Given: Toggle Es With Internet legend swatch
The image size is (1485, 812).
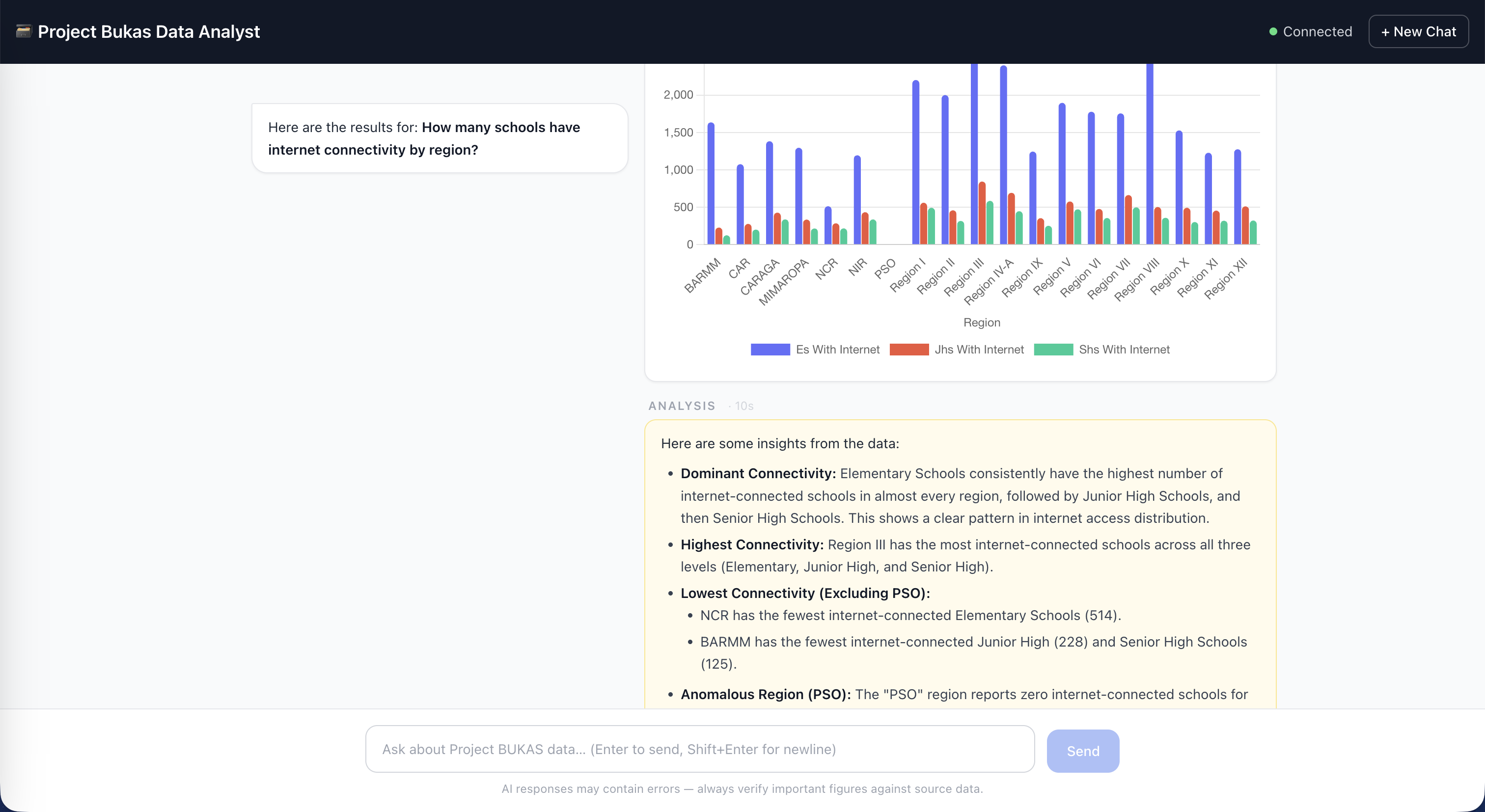Looking at the screenshot, I should (770, 349).
